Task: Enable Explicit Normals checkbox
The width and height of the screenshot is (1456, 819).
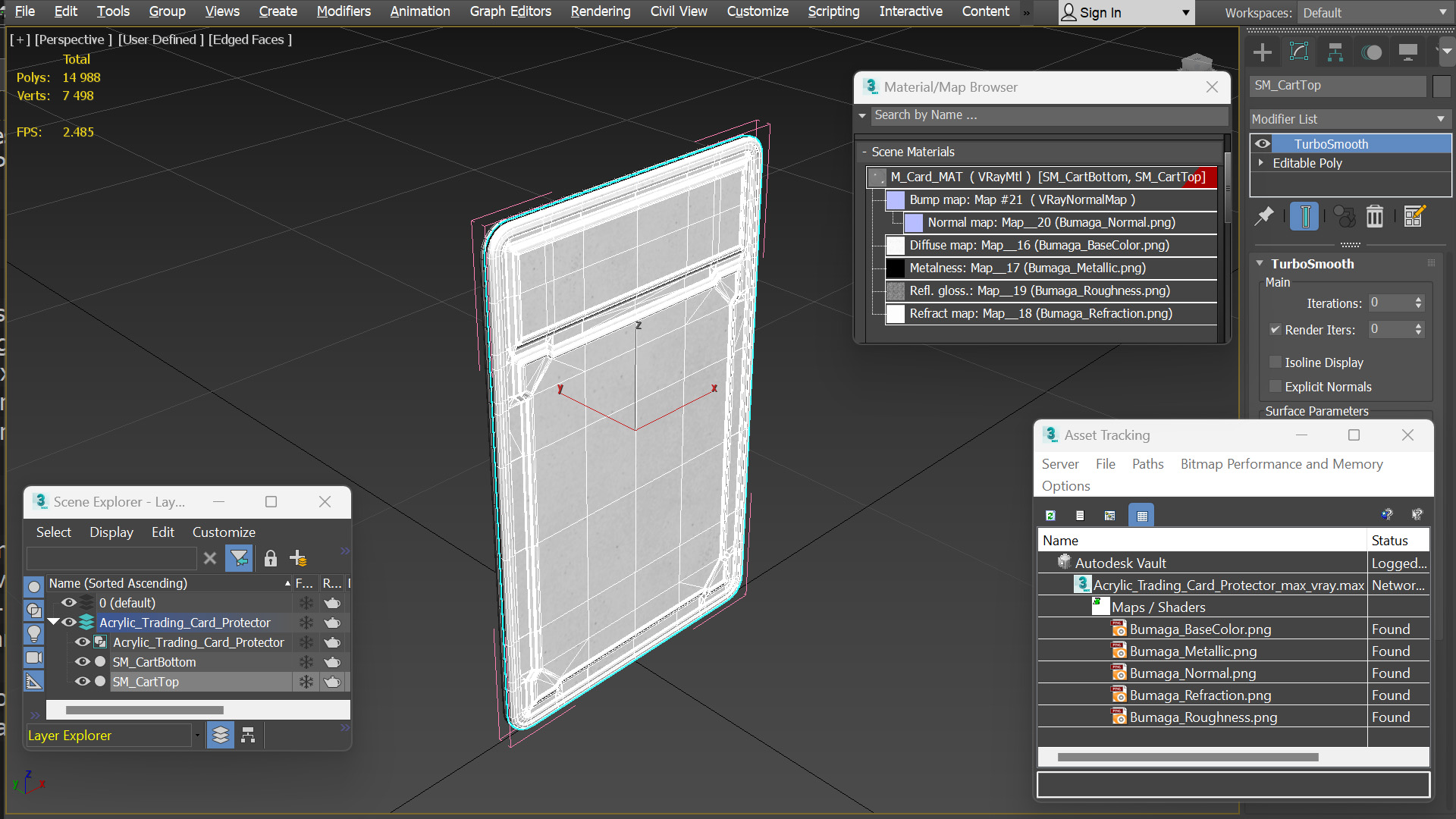Action: tap(1276, 387)
